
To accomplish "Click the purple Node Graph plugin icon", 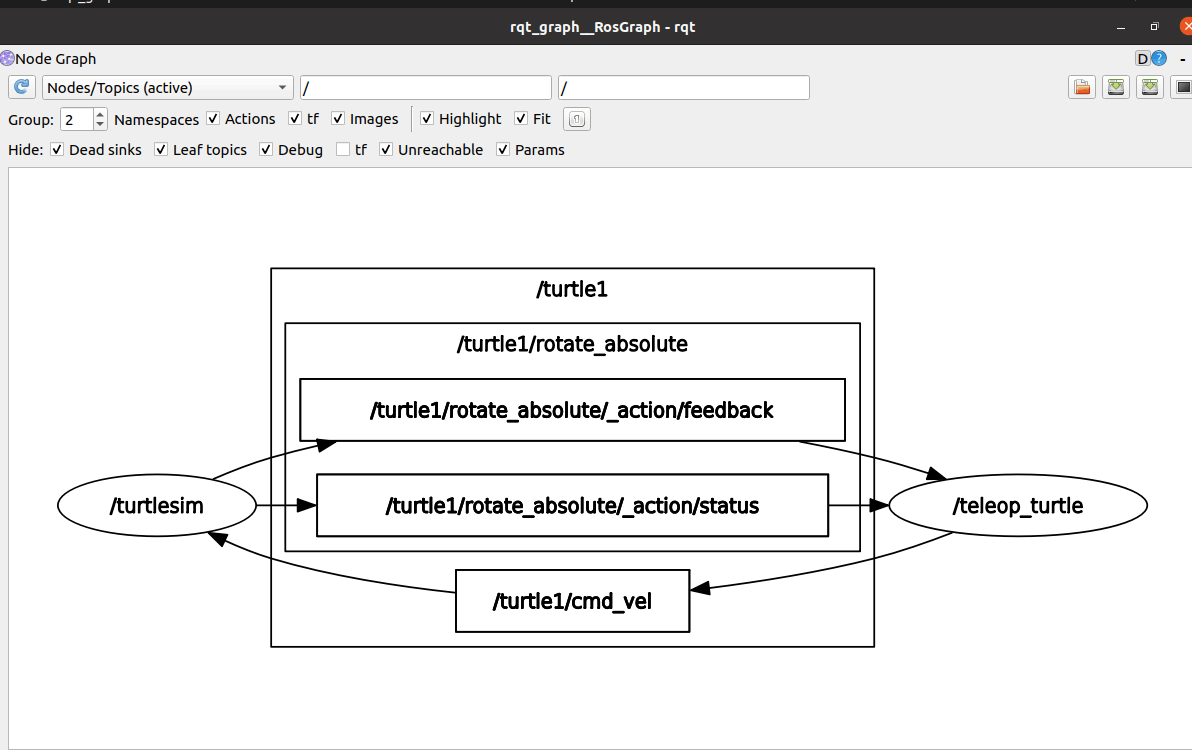I will tap(7, 59).
